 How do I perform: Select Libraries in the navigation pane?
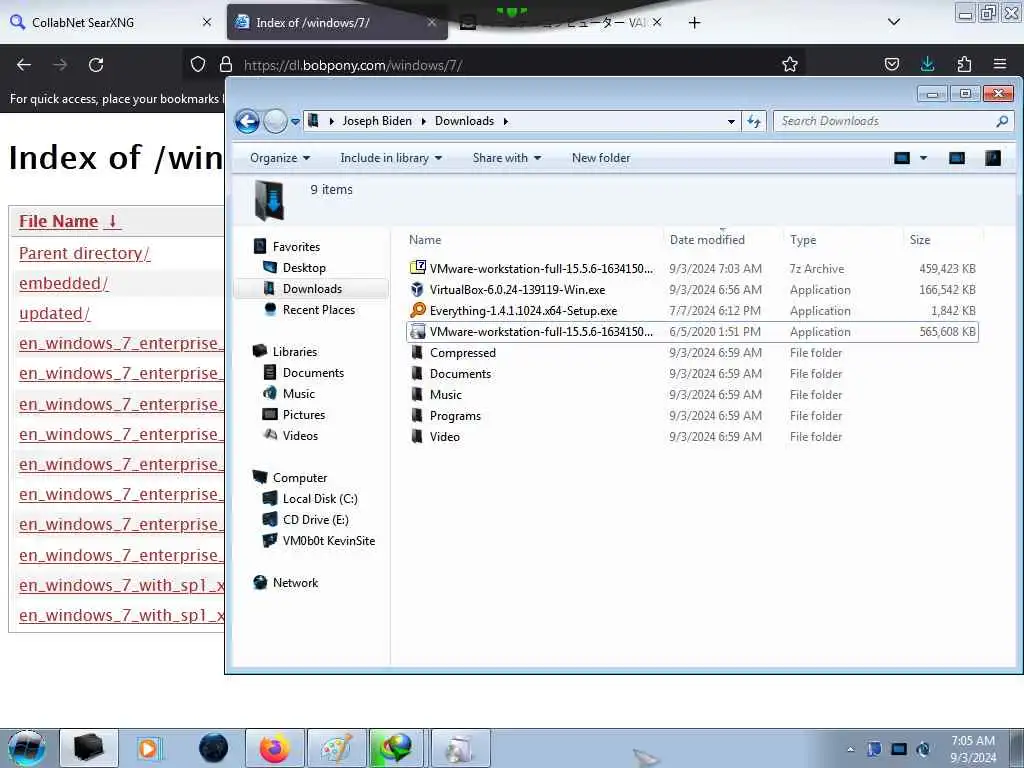click(x=295, y=351)
